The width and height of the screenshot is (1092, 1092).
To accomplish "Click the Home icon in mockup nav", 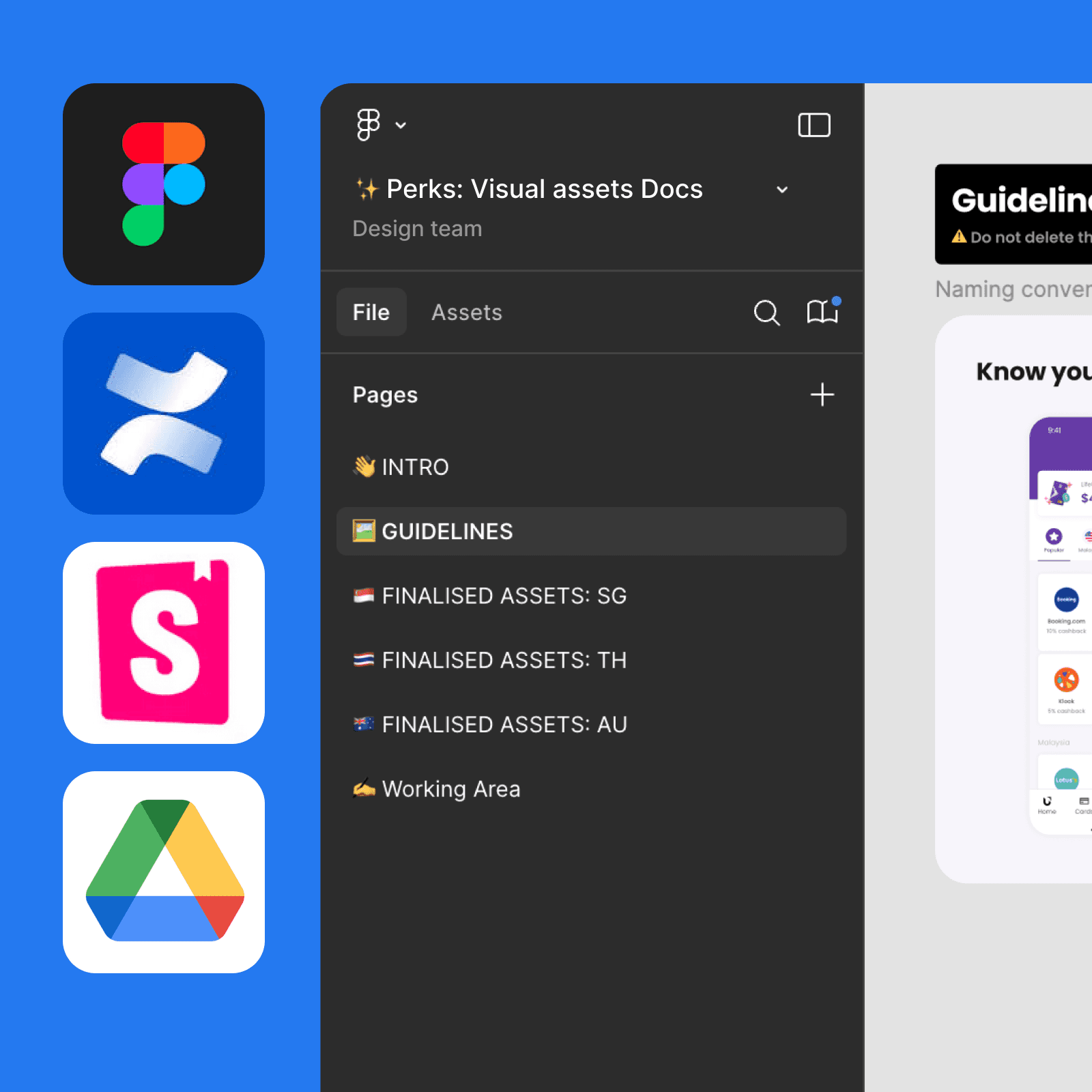I will point(1047,801).
